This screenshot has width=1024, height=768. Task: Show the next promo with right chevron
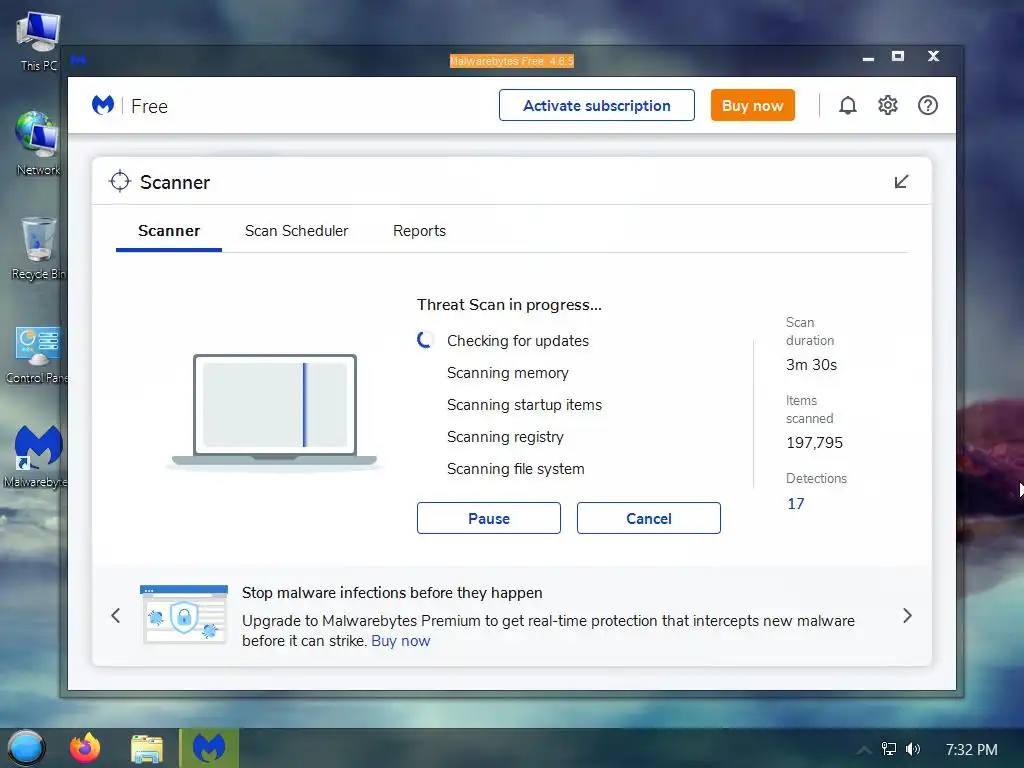(x=907, y=615)
